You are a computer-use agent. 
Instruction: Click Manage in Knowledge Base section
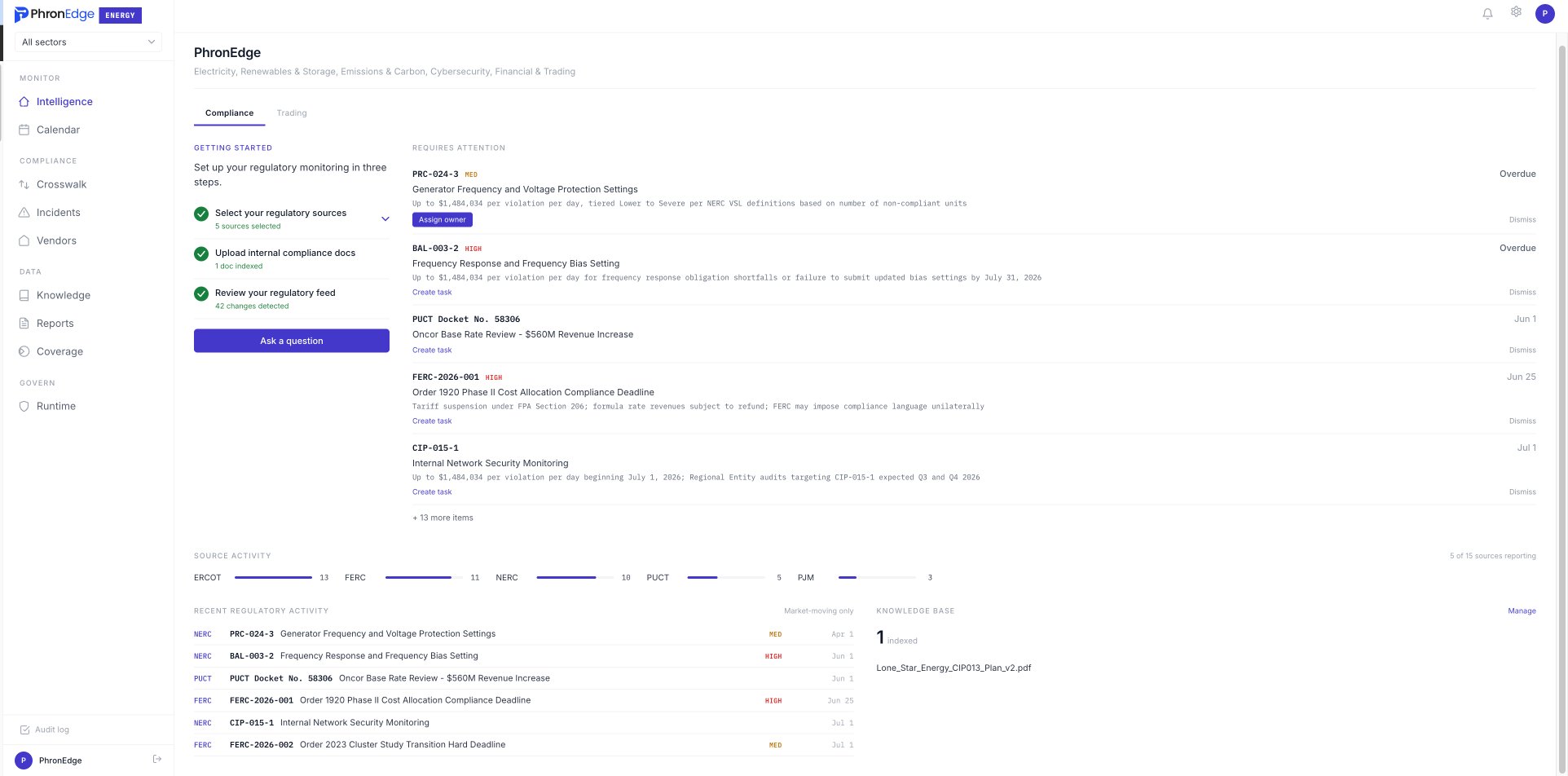(1522, 611)
